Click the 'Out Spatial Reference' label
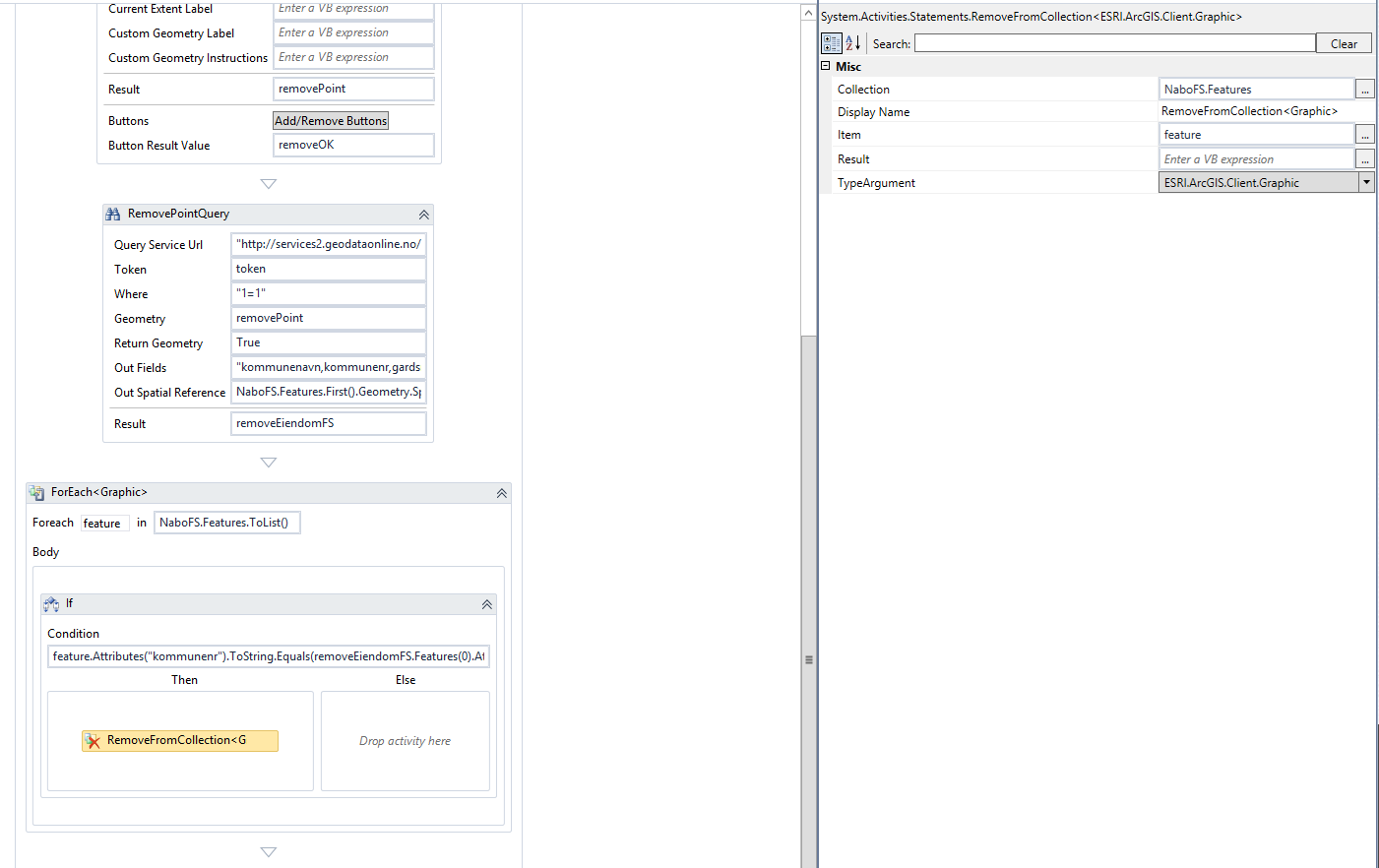Image resolution: width=1379 pixels, height=868 pixels. point(169,393)
